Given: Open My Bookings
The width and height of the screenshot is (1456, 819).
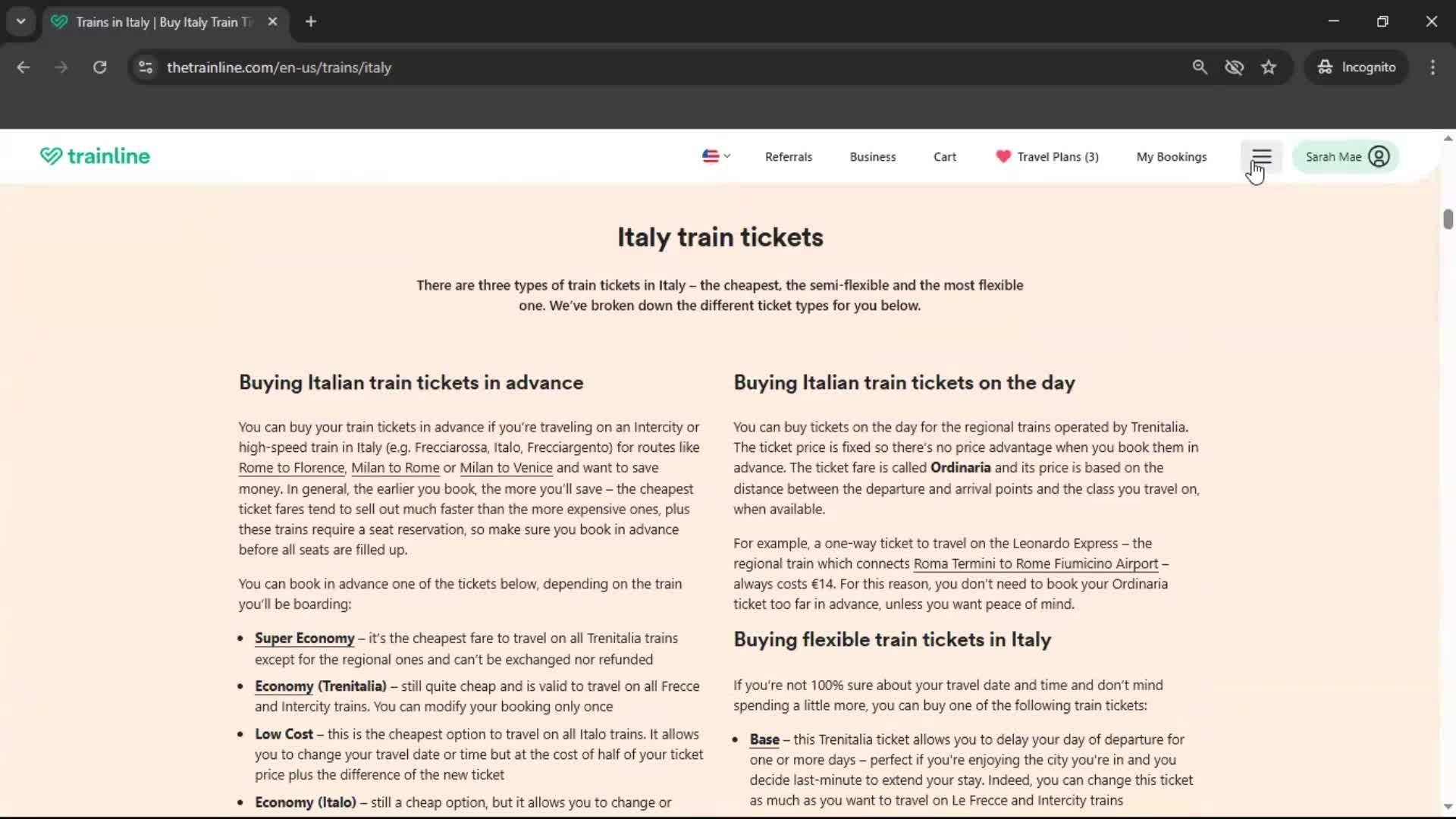Looking at the screenshot, I should pos(1171,157).
